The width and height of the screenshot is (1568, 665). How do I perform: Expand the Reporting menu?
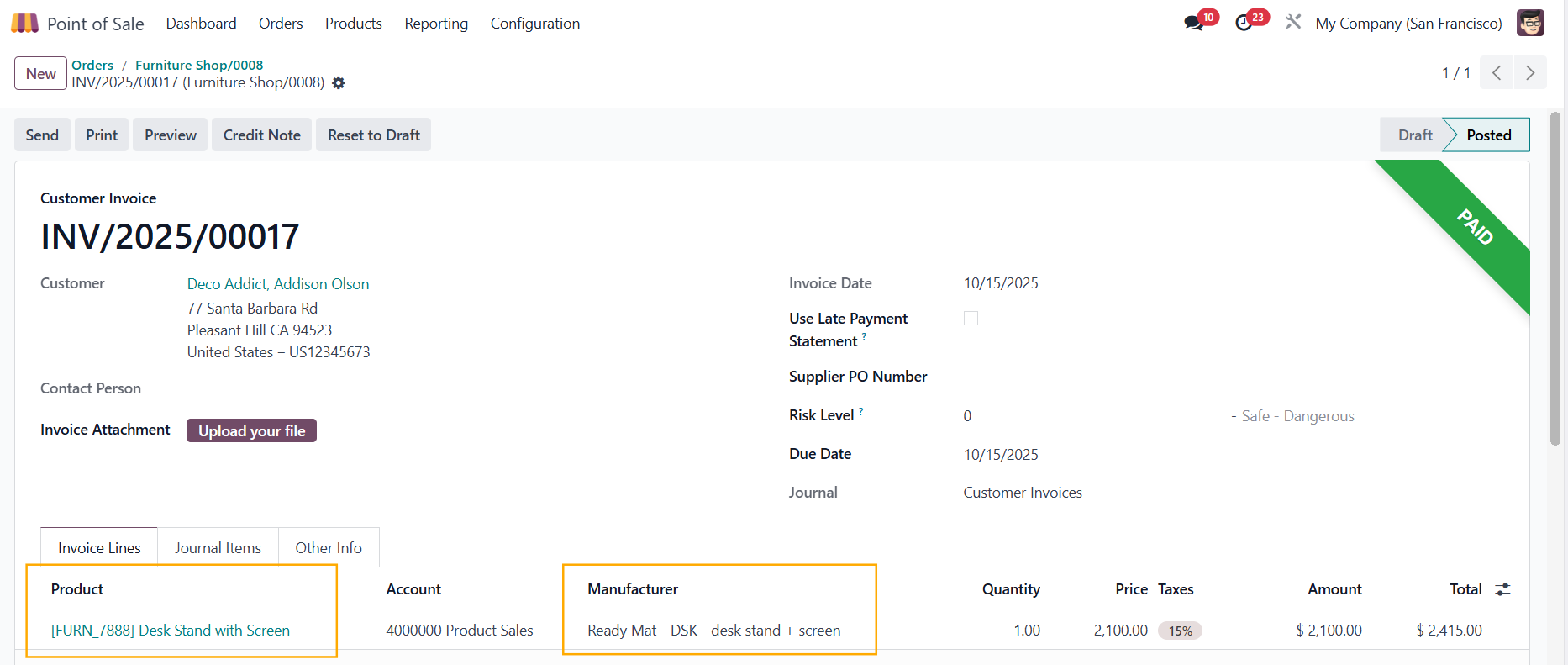click(436, 24)
